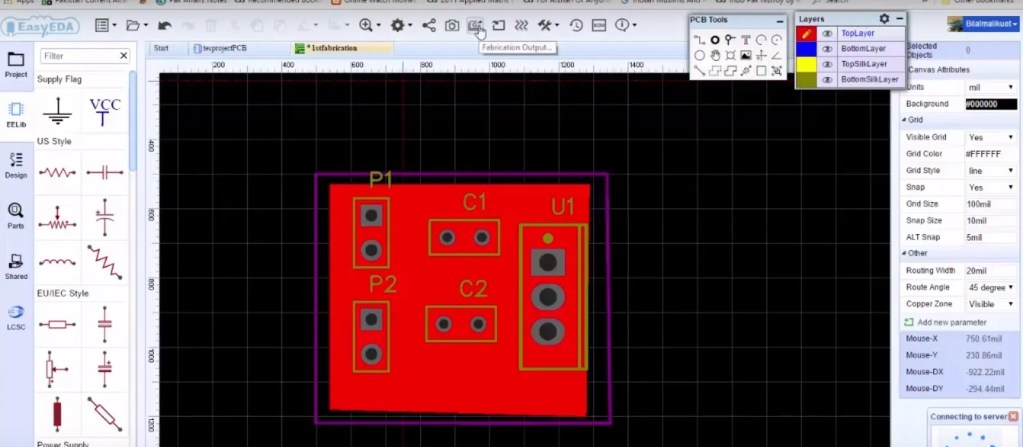Select the Group/Ungroup tool in PCB Tools
This screenshot has width=1023, height=447.
tap(776, 70)
